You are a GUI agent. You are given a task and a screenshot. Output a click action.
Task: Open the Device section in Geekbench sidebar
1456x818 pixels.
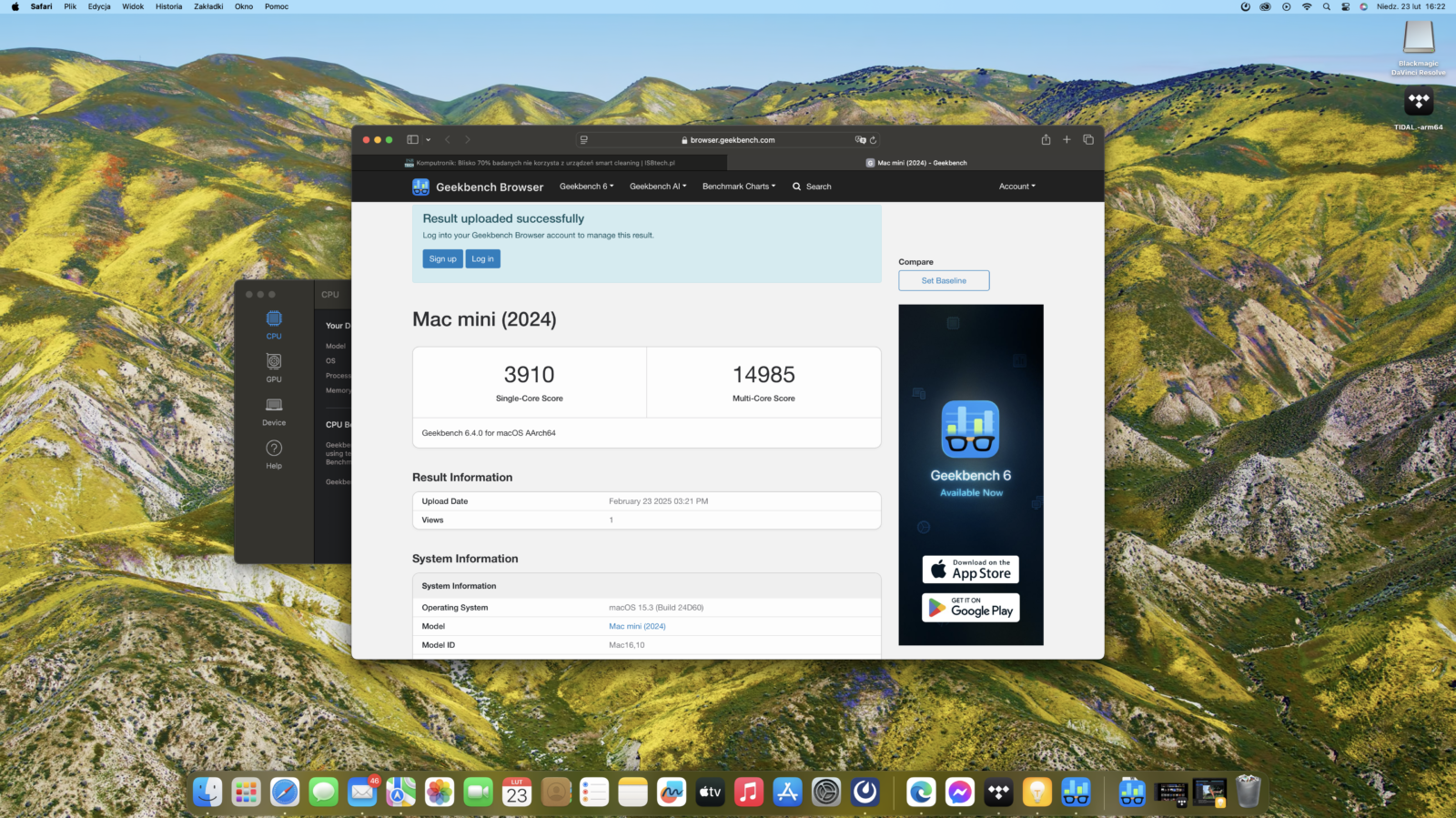tap(274, 409)
